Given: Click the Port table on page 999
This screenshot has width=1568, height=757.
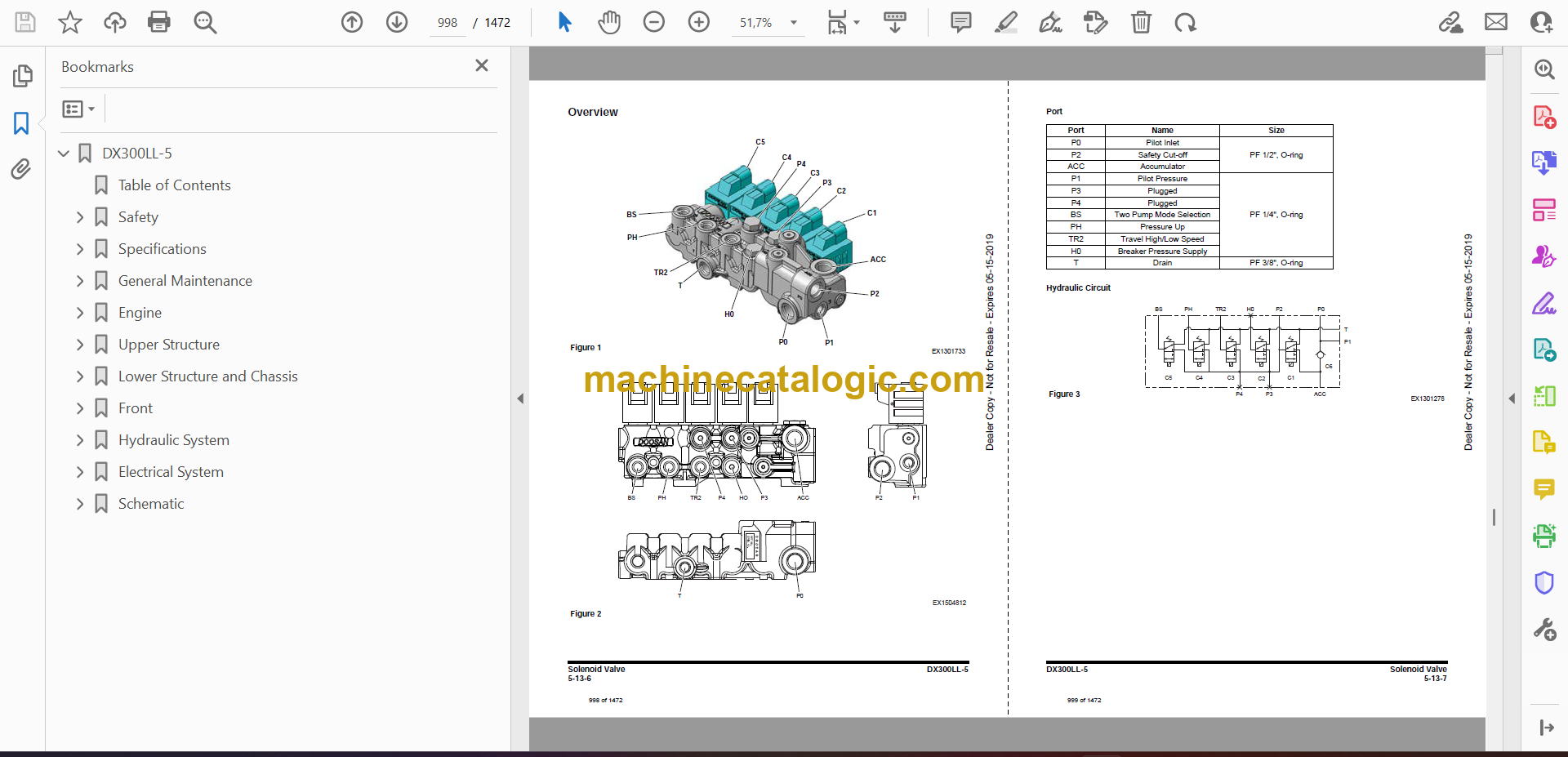Looking at the screenshot, I should 1189,197.
